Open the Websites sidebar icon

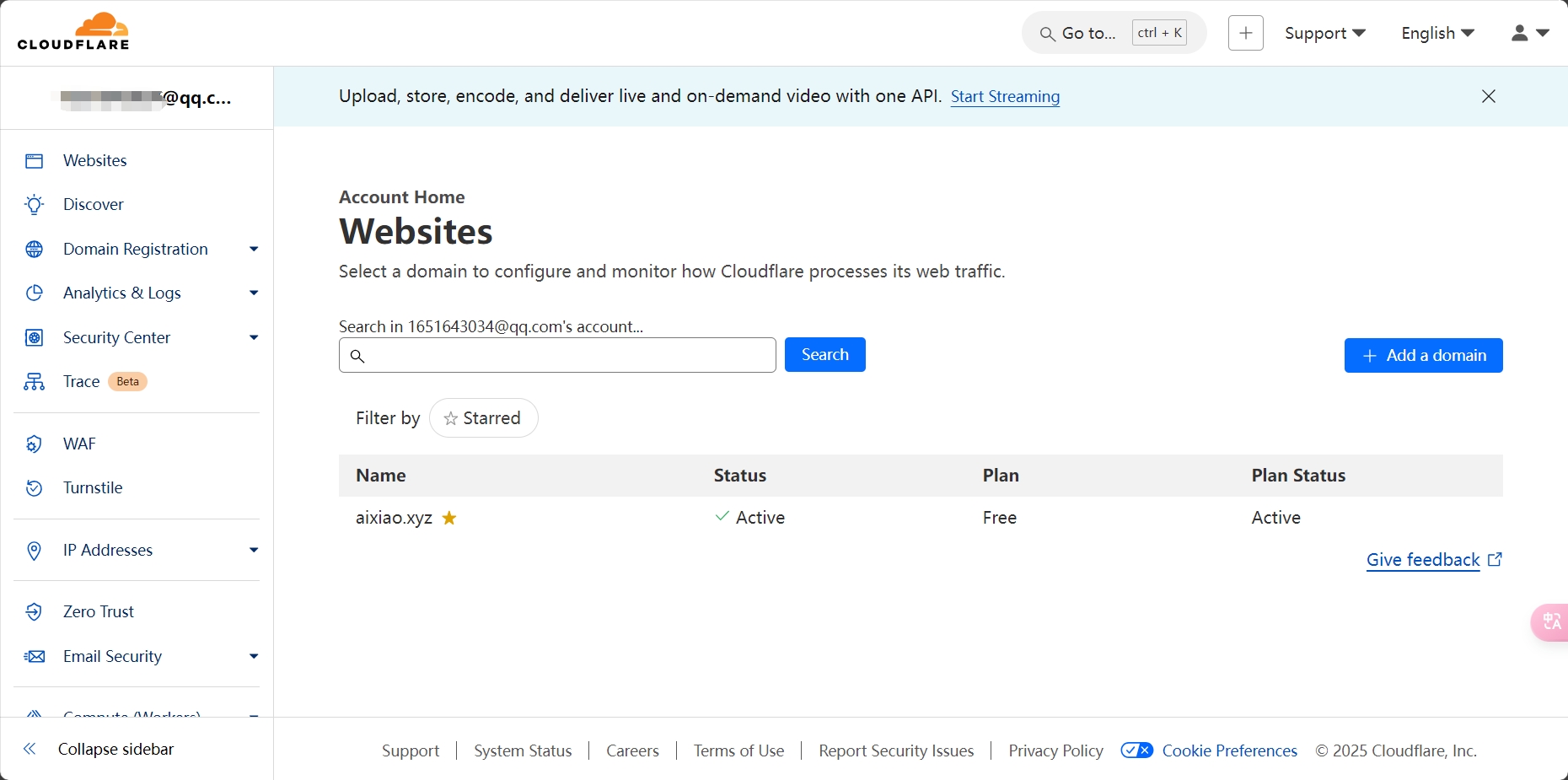coord(34,161)
